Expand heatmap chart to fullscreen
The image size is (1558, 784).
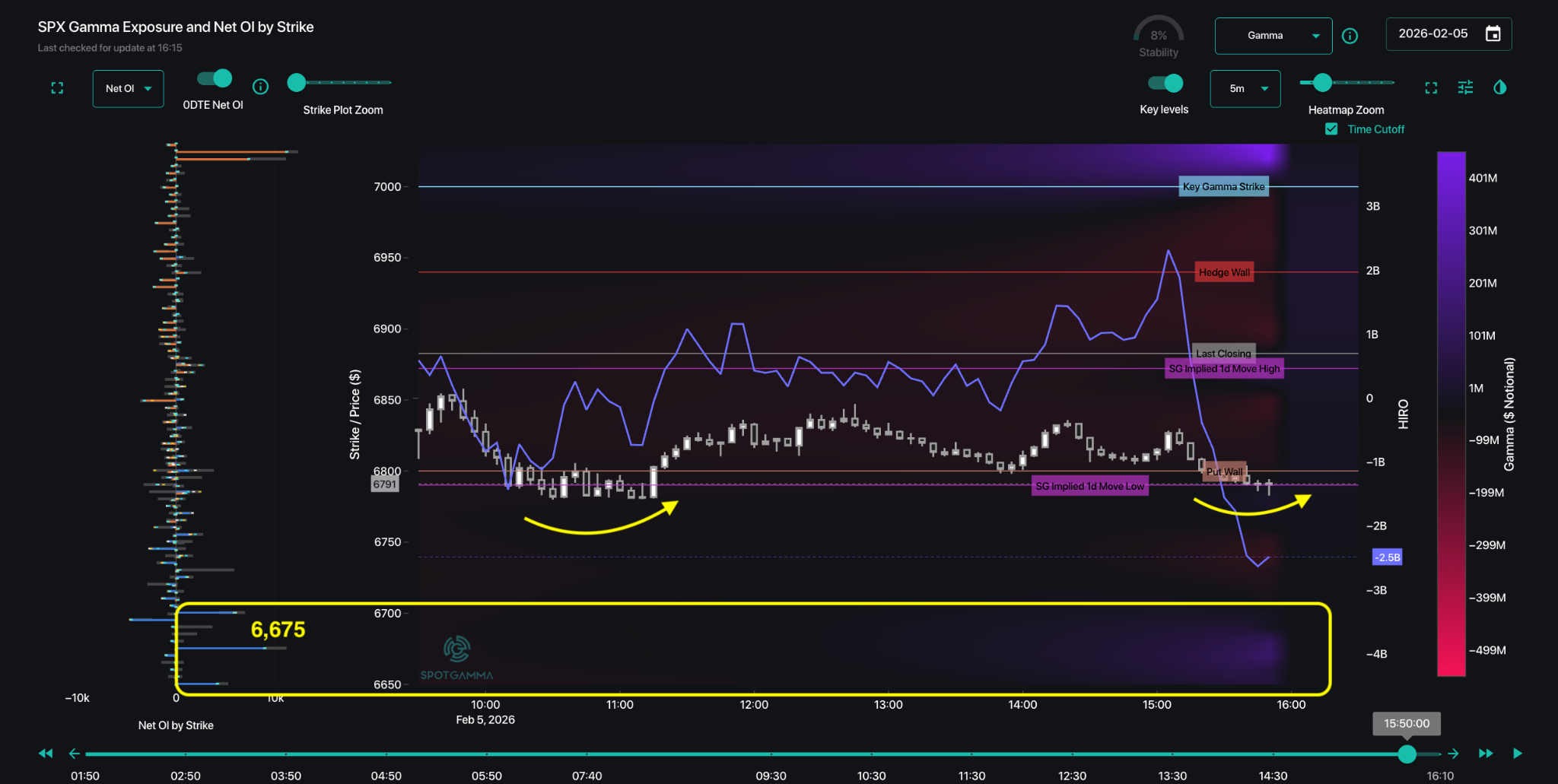1431,88
